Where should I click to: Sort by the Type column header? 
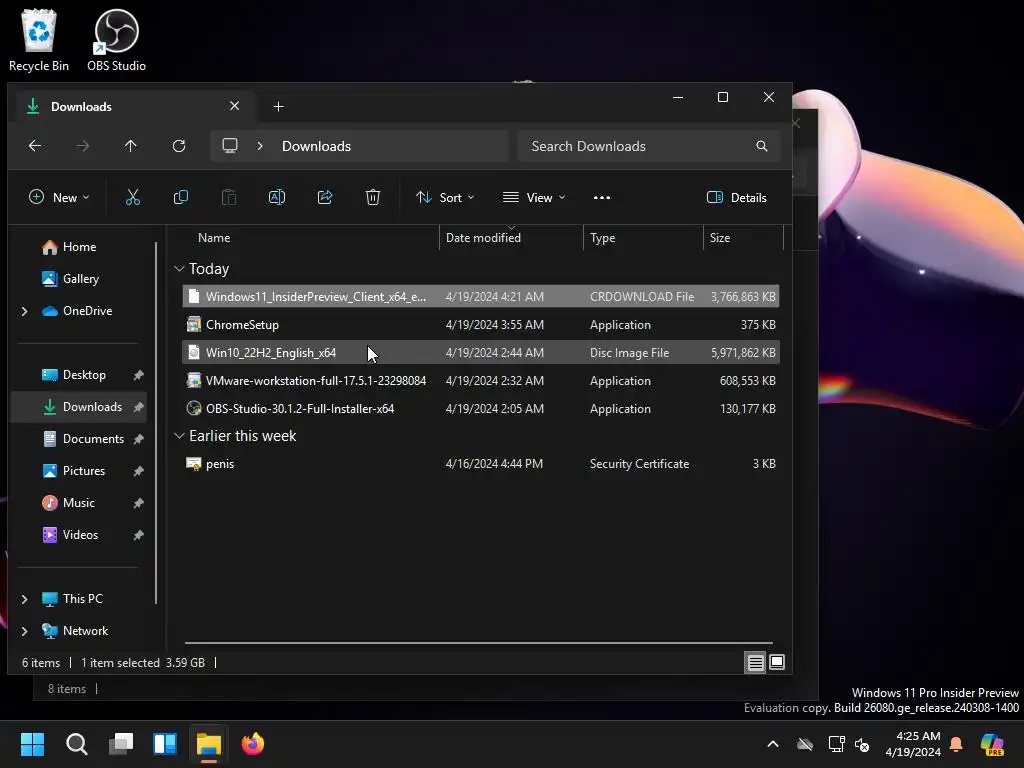point(643,238)
